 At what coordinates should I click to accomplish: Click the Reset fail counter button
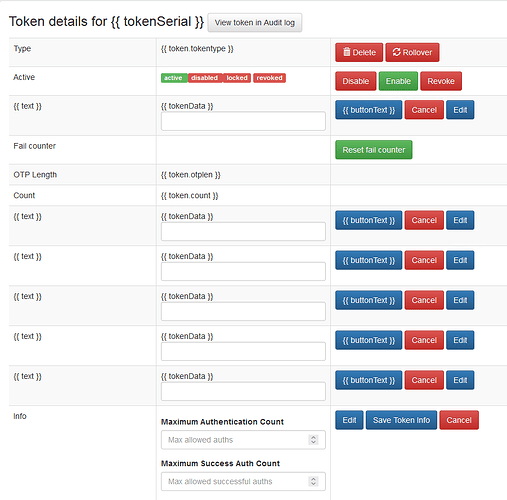coord(374,150)
